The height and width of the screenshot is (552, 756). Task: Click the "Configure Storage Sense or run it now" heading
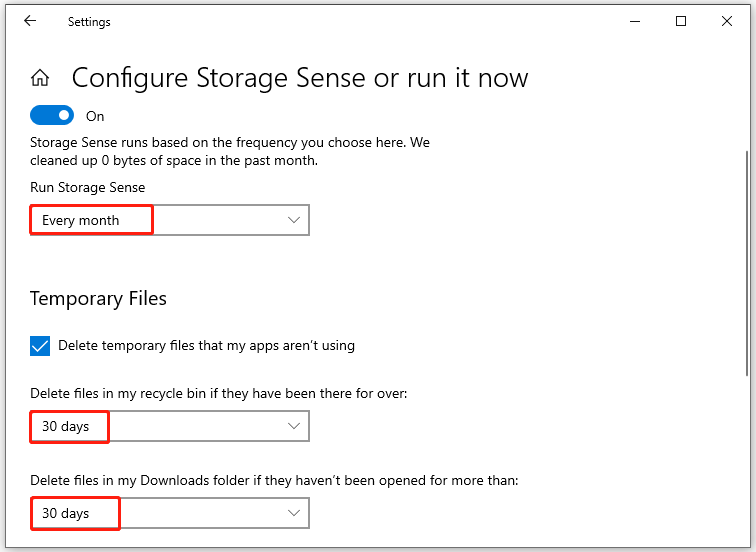pos(299,78)
